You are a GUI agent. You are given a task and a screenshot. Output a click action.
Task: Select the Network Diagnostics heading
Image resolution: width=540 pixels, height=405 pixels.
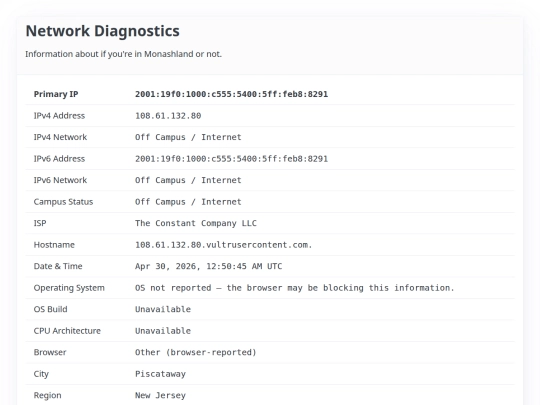pos(103,31)
